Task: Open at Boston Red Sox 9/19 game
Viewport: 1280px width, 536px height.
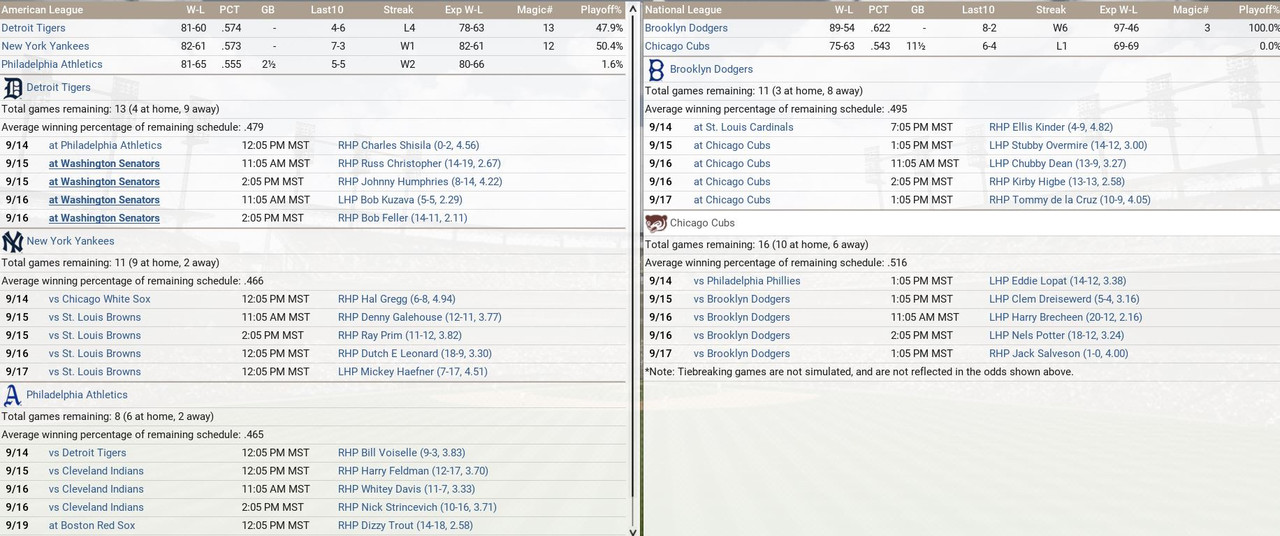Action: tap(92, 526)
